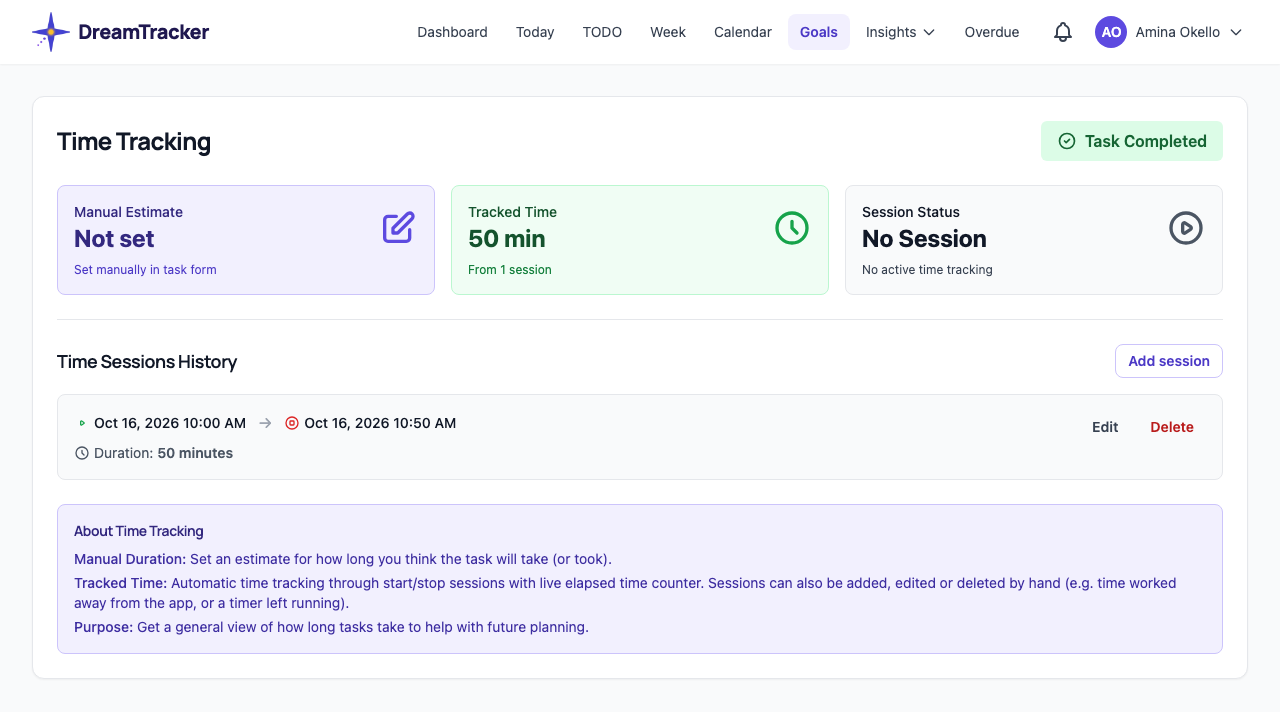Delete the 50 minutes session
The image size is (1280, 712).
pos(1172,427)
